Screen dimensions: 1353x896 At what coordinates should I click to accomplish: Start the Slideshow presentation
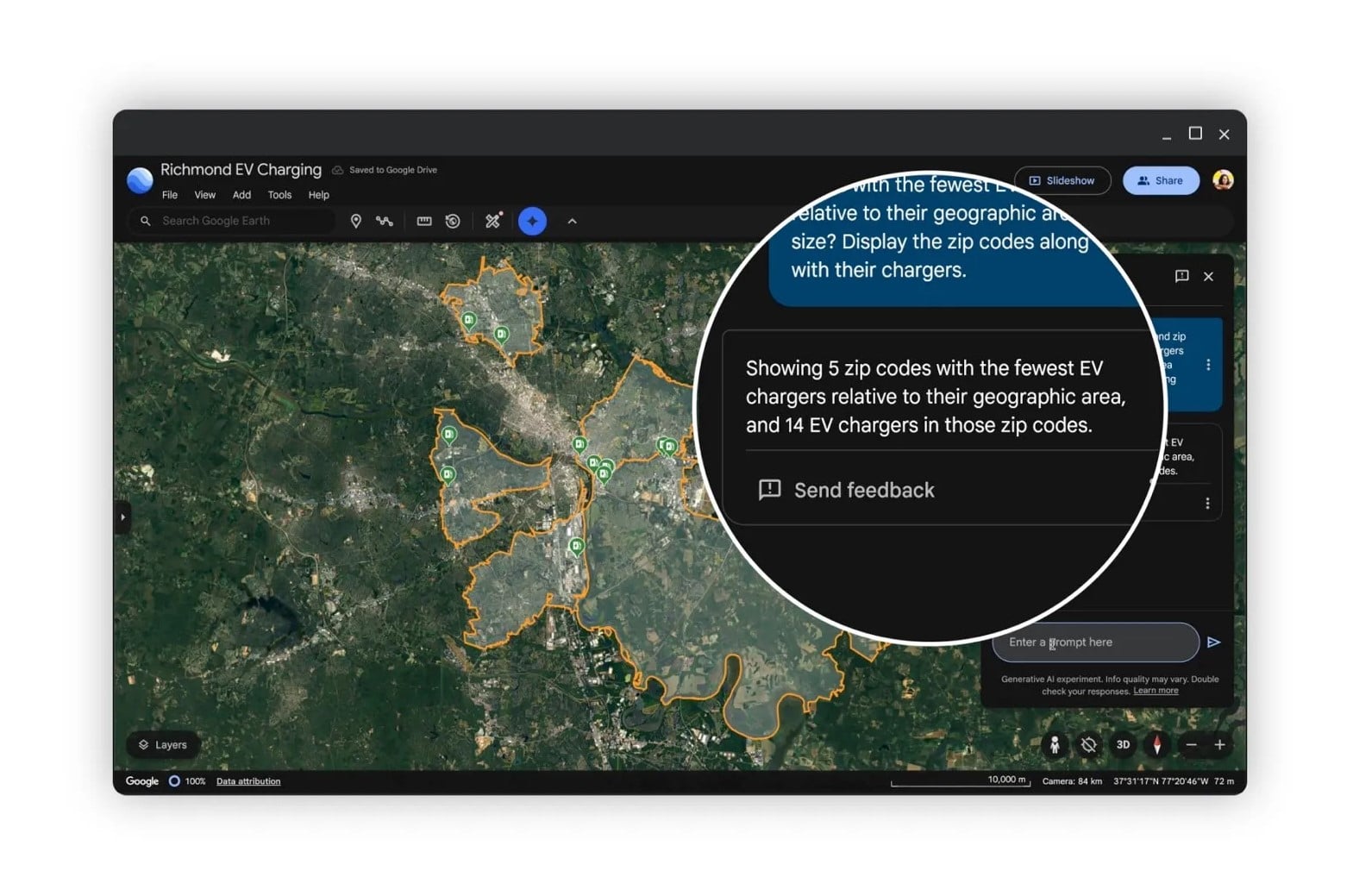pyautogui.click(x=1062, y=181)
